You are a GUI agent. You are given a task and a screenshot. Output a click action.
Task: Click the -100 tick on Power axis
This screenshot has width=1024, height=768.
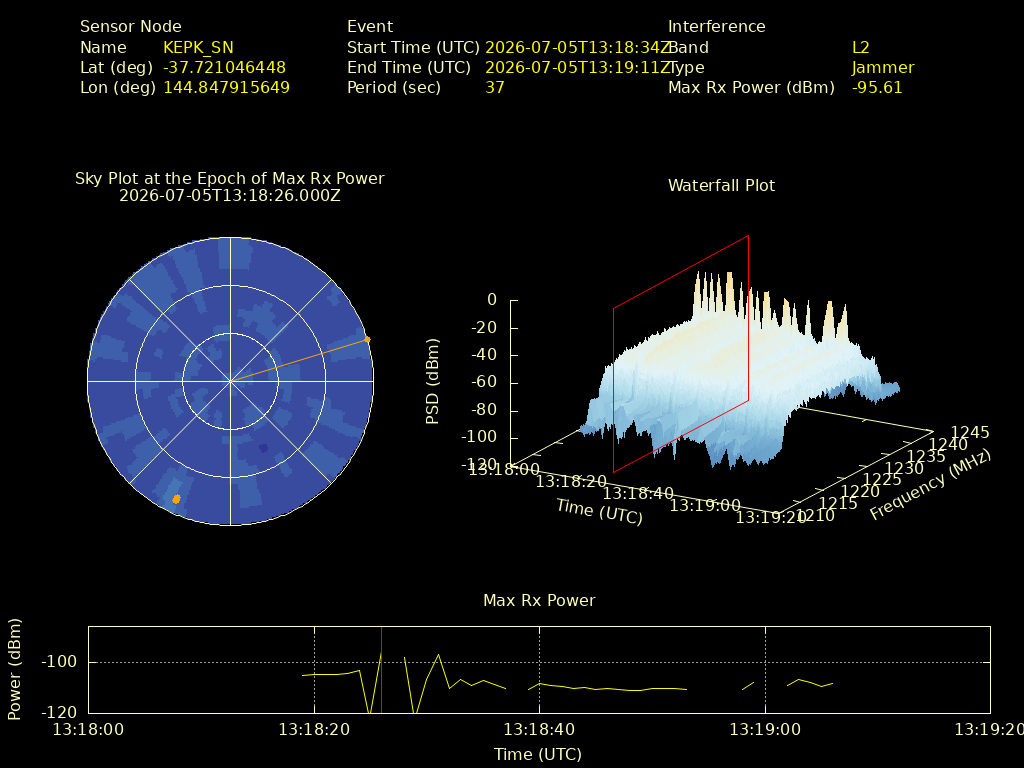[59, 662]
